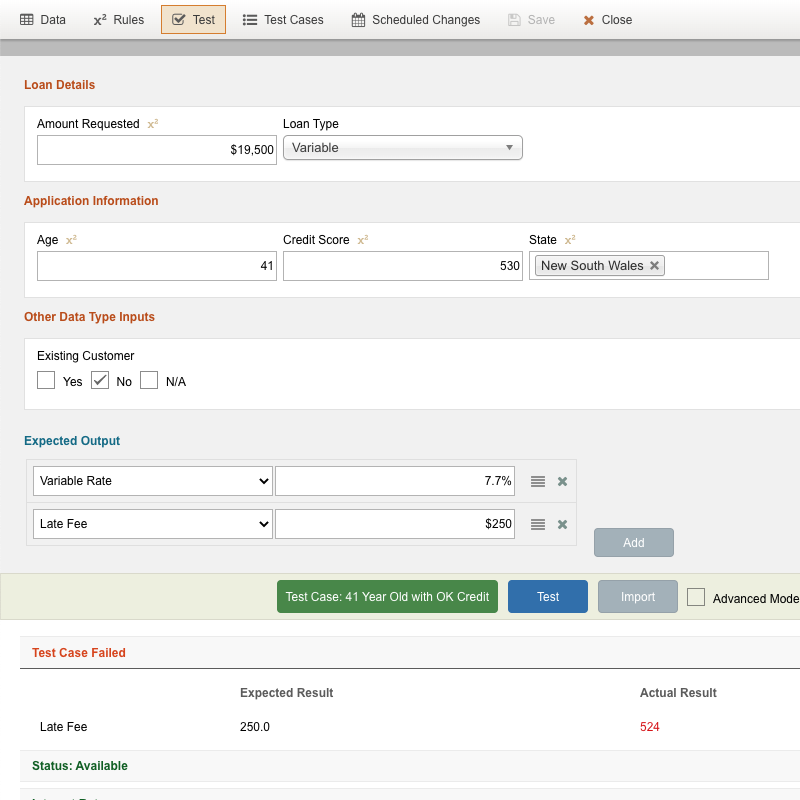The width and height of the screenshot is (800, 800).
Task: Click reorder handle for Variable Rate row
Action: point(538,481)
